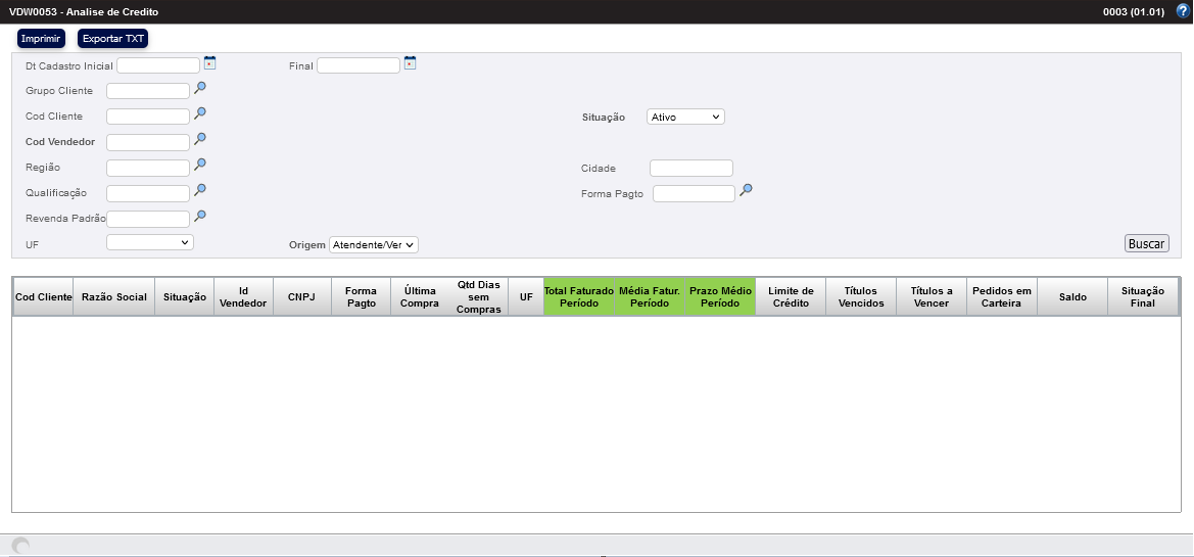Select the green Total Faturado Período header
1194x557 pixels.
click(x=578, y=297)
